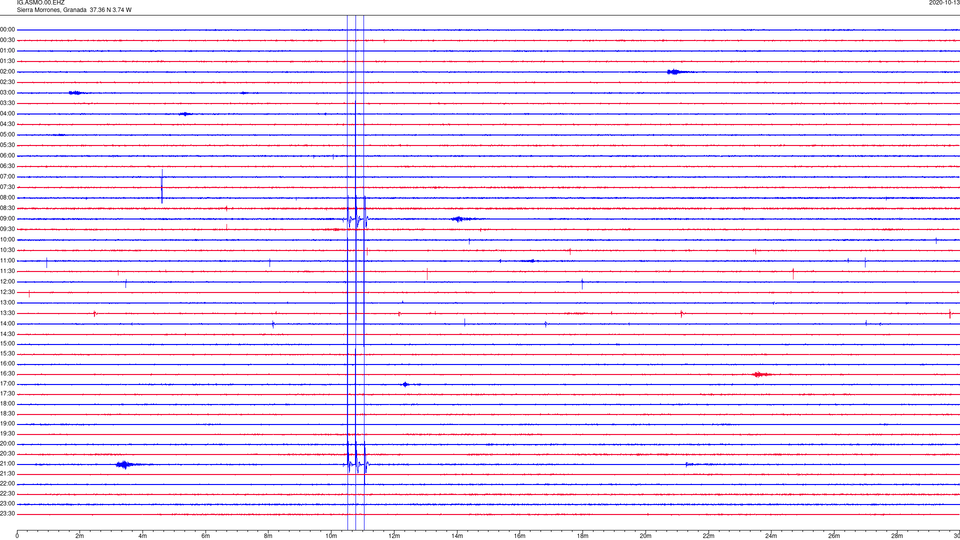This screenshot has height=540, width=960.
Task: Select the 19:30 trace time label
Action: [8, 433]
